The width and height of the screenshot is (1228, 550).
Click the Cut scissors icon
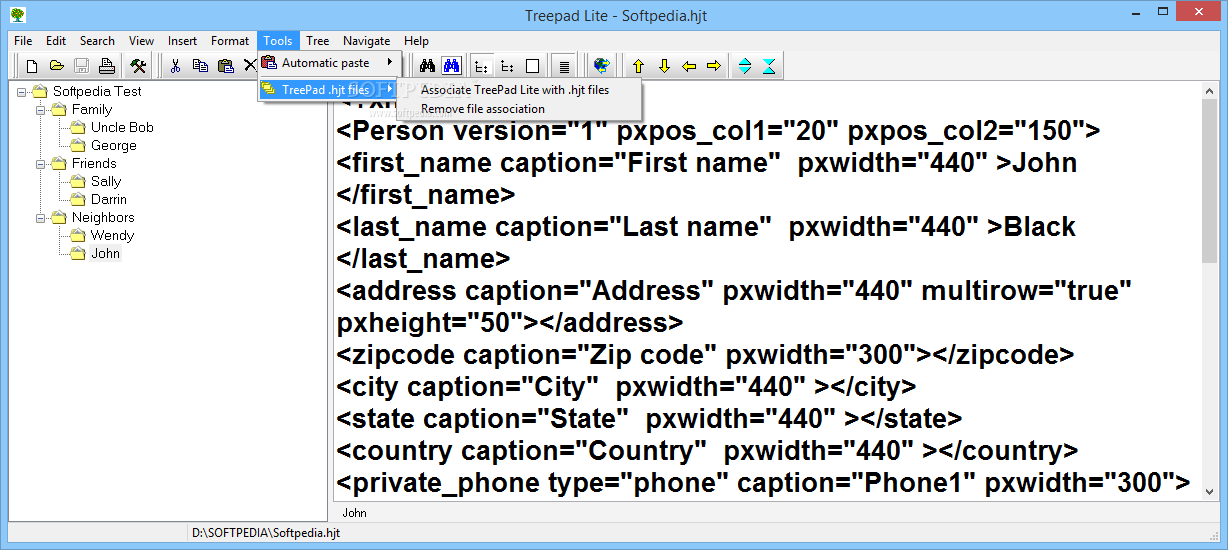pos(175,66)
